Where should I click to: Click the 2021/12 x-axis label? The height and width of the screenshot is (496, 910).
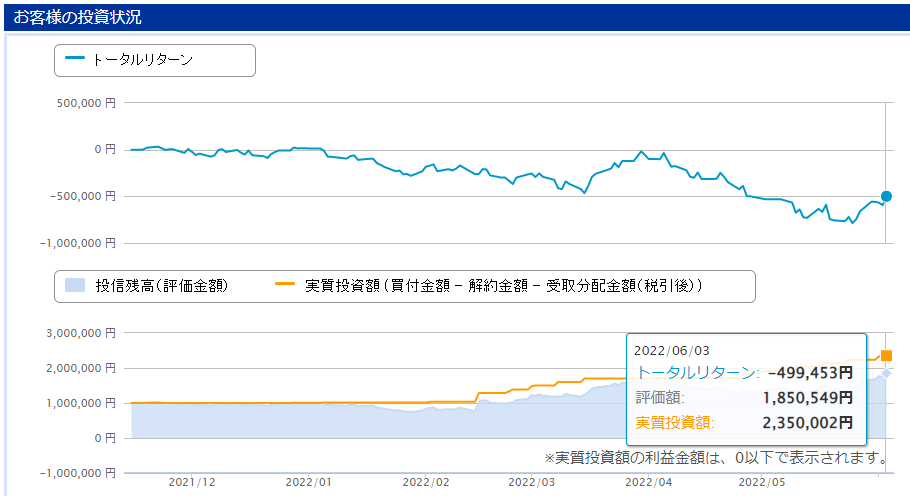click(x=192, y=482)
